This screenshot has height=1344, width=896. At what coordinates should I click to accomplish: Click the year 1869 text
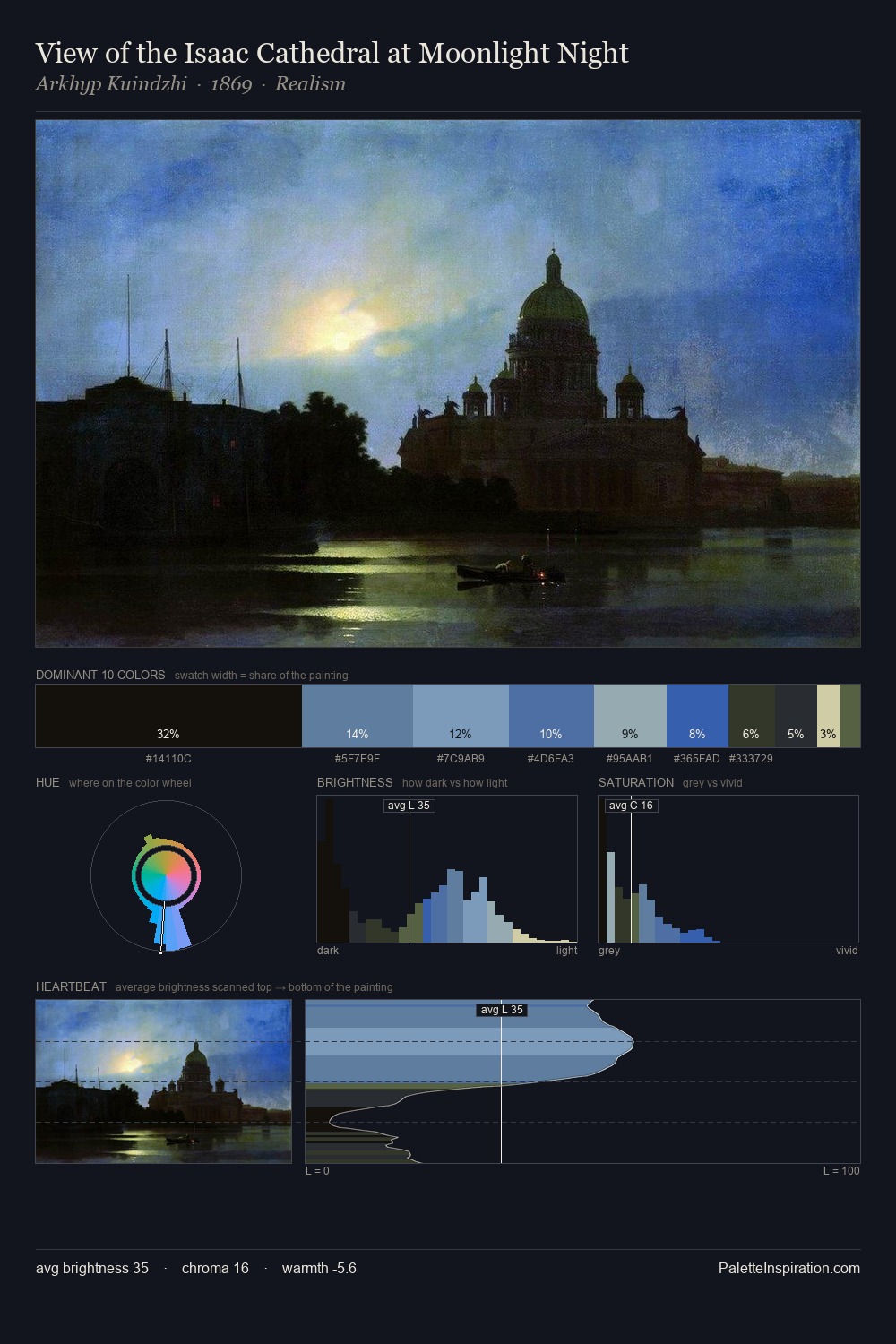[x=231, y=84]
